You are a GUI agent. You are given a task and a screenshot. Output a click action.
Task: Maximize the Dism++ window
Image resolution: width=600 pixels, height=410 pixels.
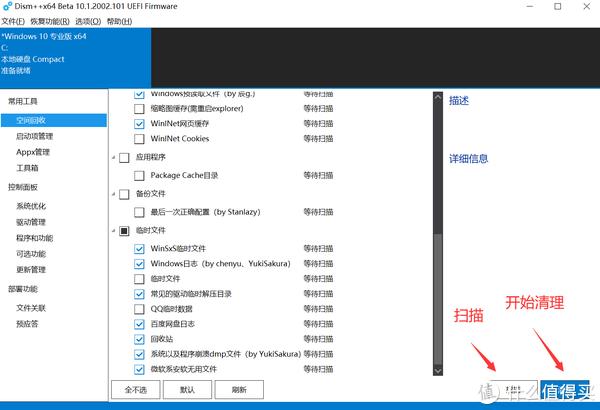click(558, 7)
